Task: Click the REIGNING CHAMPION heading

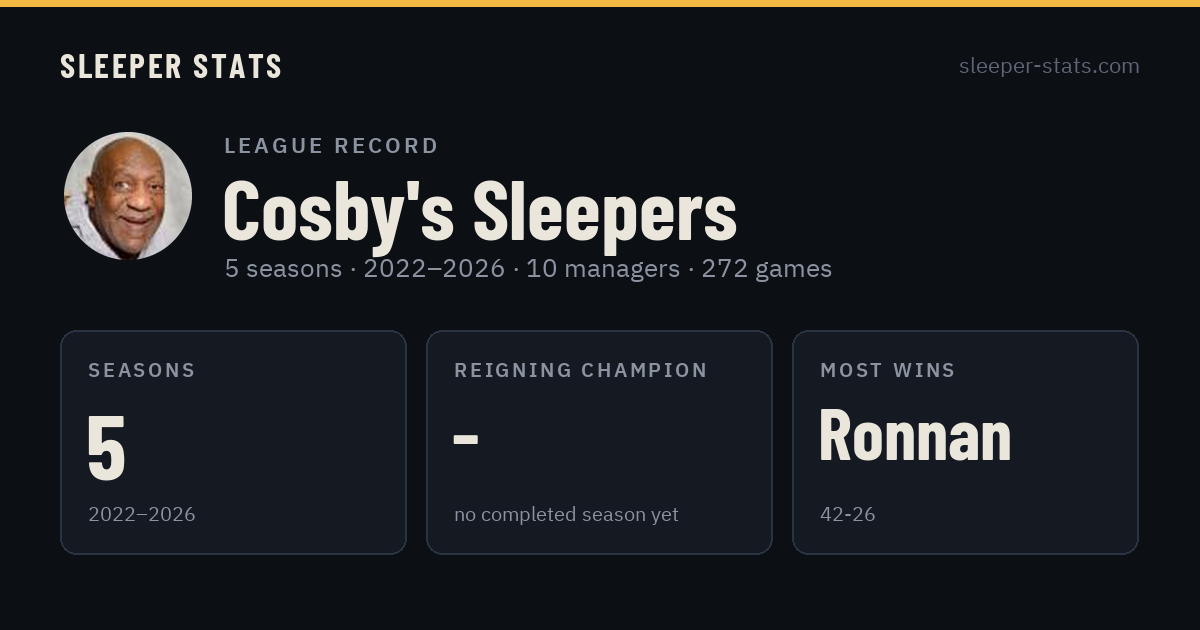Action: point(581,370)
